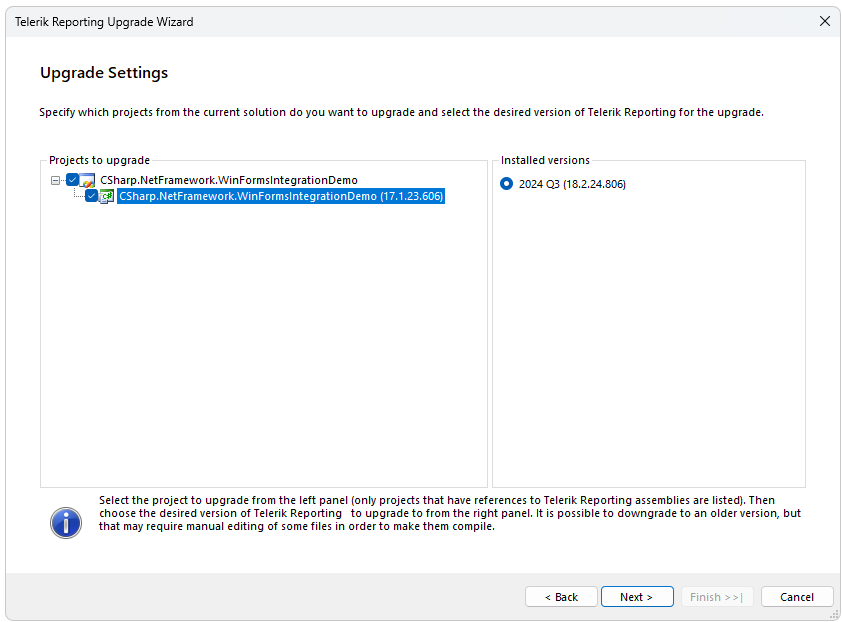Click the C# project icon in the tree
This screenshot has height=622, width=842.
click(x=107, y=196)
